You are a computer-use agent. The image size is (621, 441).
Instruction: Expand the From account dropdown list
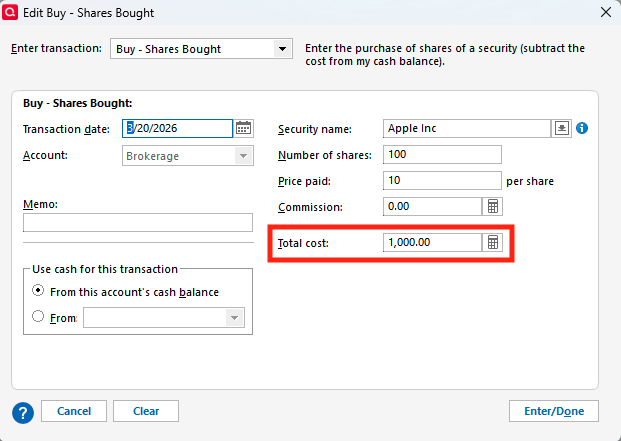(x=234, y=317)
